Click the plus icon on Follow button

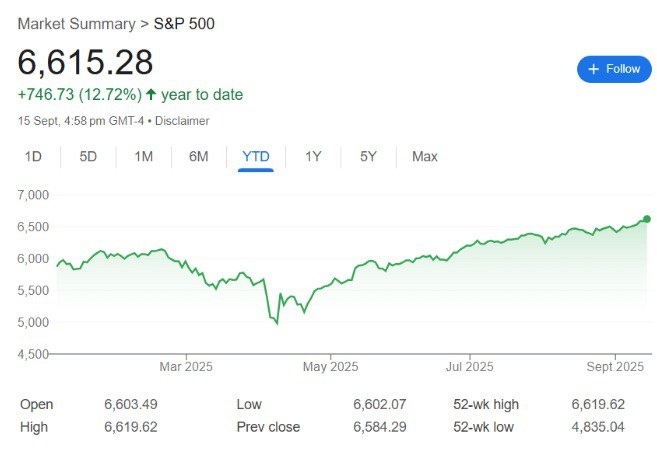[x=593, y=69]
